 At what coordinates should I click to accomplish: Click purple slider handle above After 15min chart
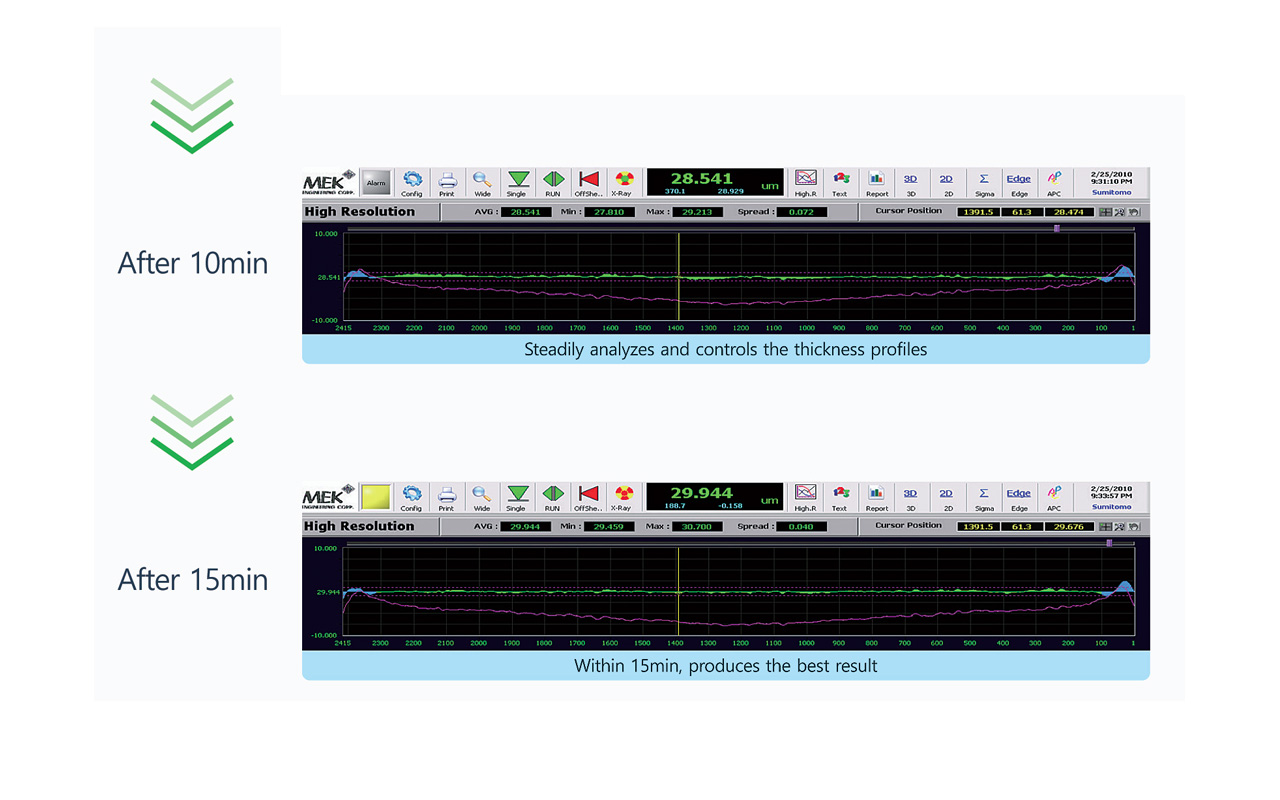(x=1109, y=543)
